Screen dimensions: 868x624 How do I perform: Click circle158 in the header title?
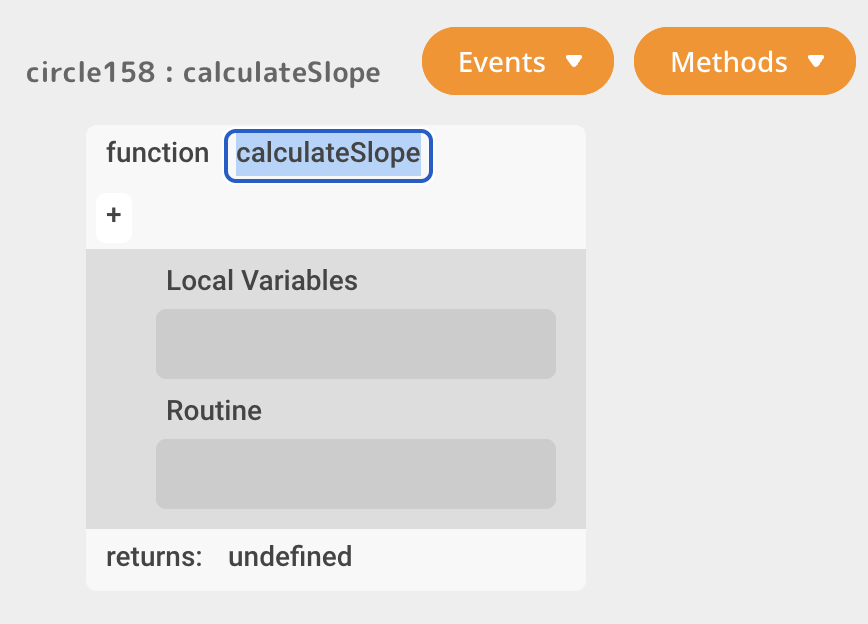[90, 73]
